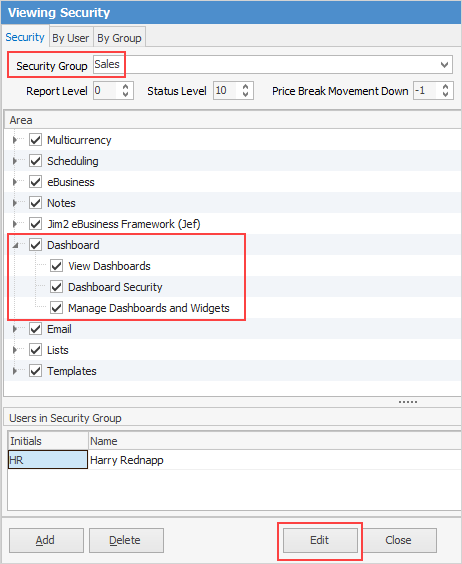Viewport: 462px width, 564px height.
Task: Select Manage Dashboards and Widgets label
Action: [x=149, y=308]
